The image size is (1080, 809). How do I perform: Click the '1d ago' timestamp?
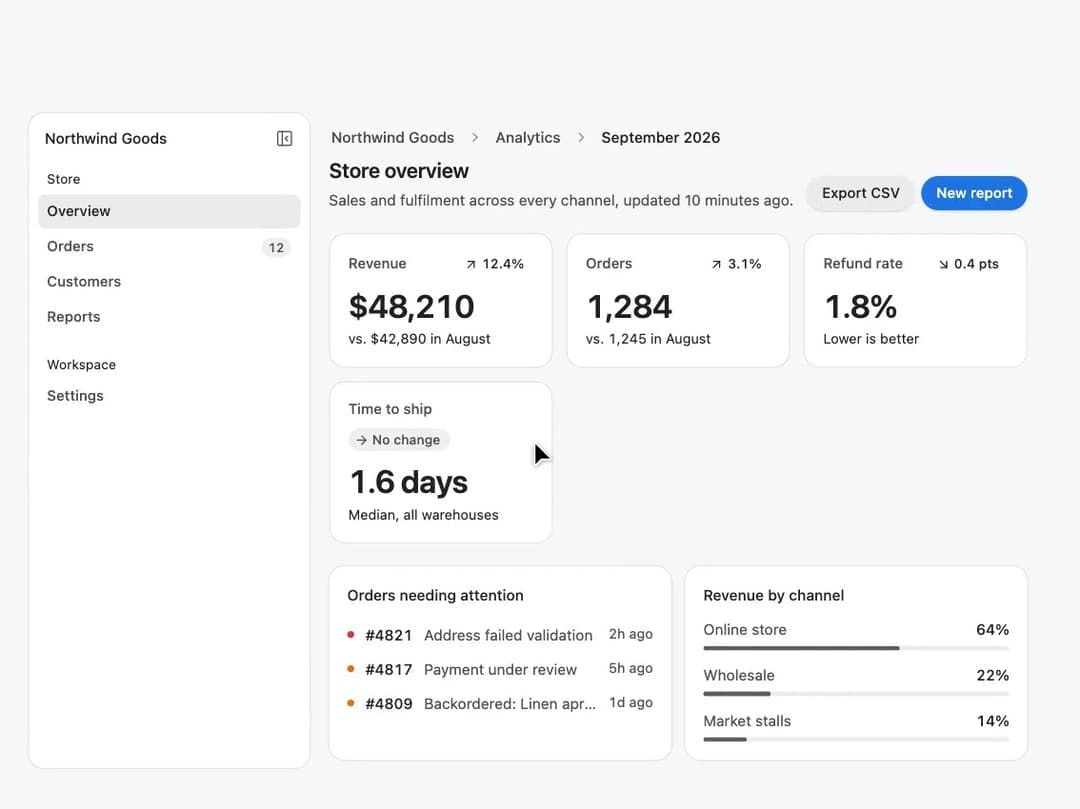(631, 703)
